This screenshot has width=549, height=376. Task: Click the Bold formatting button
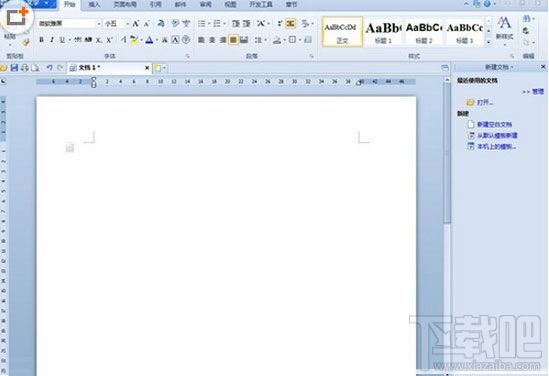click(41, 40)
